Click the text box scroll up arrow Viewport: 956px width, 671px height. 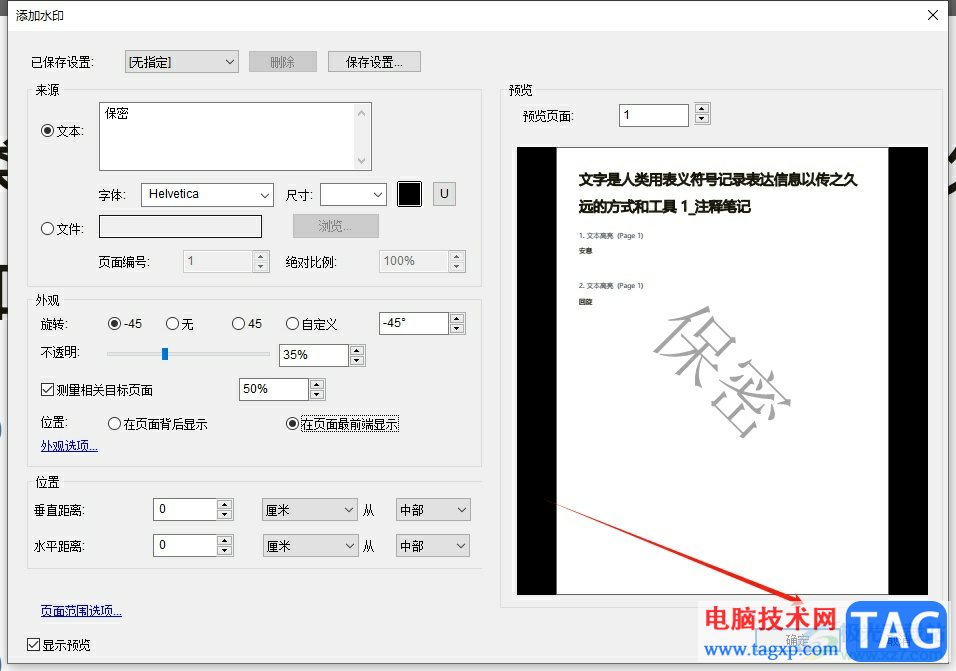click(x=362, y=113)
